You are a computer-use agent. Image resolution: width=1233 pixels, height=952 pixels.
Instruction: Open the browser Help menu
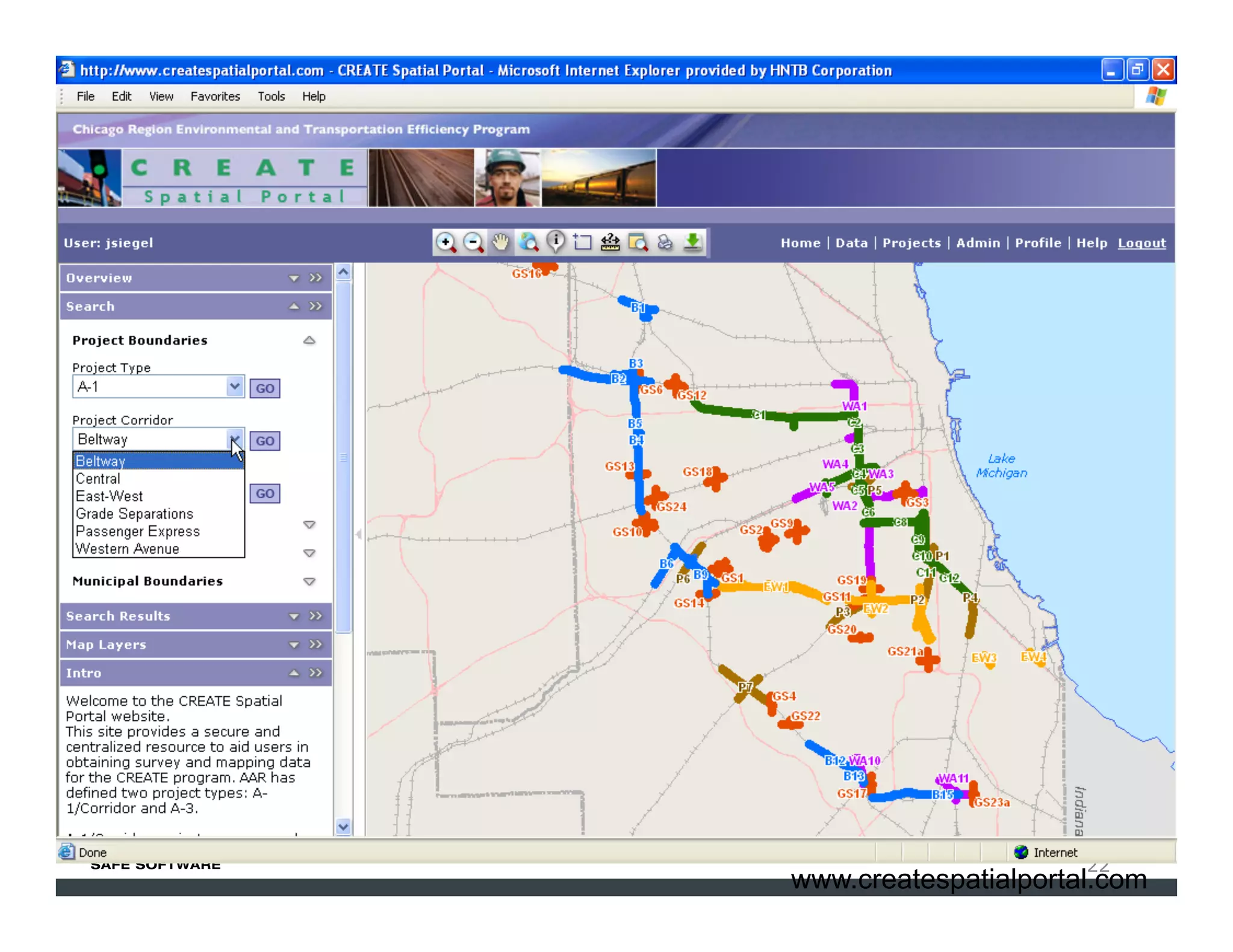coord(314,96)
